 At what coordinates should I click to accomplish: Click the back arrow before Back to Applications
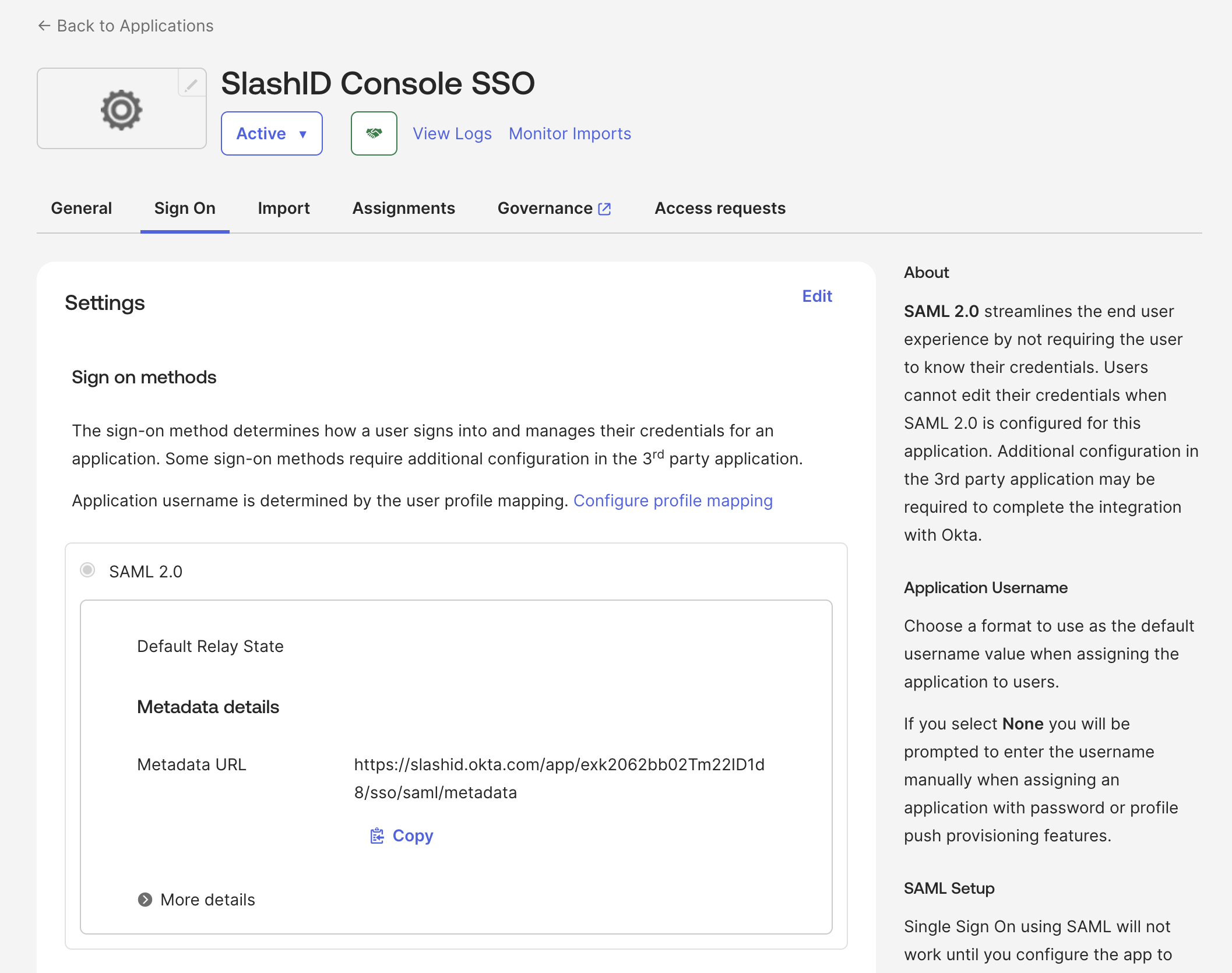pyautogui.click(x=43, y=26)
